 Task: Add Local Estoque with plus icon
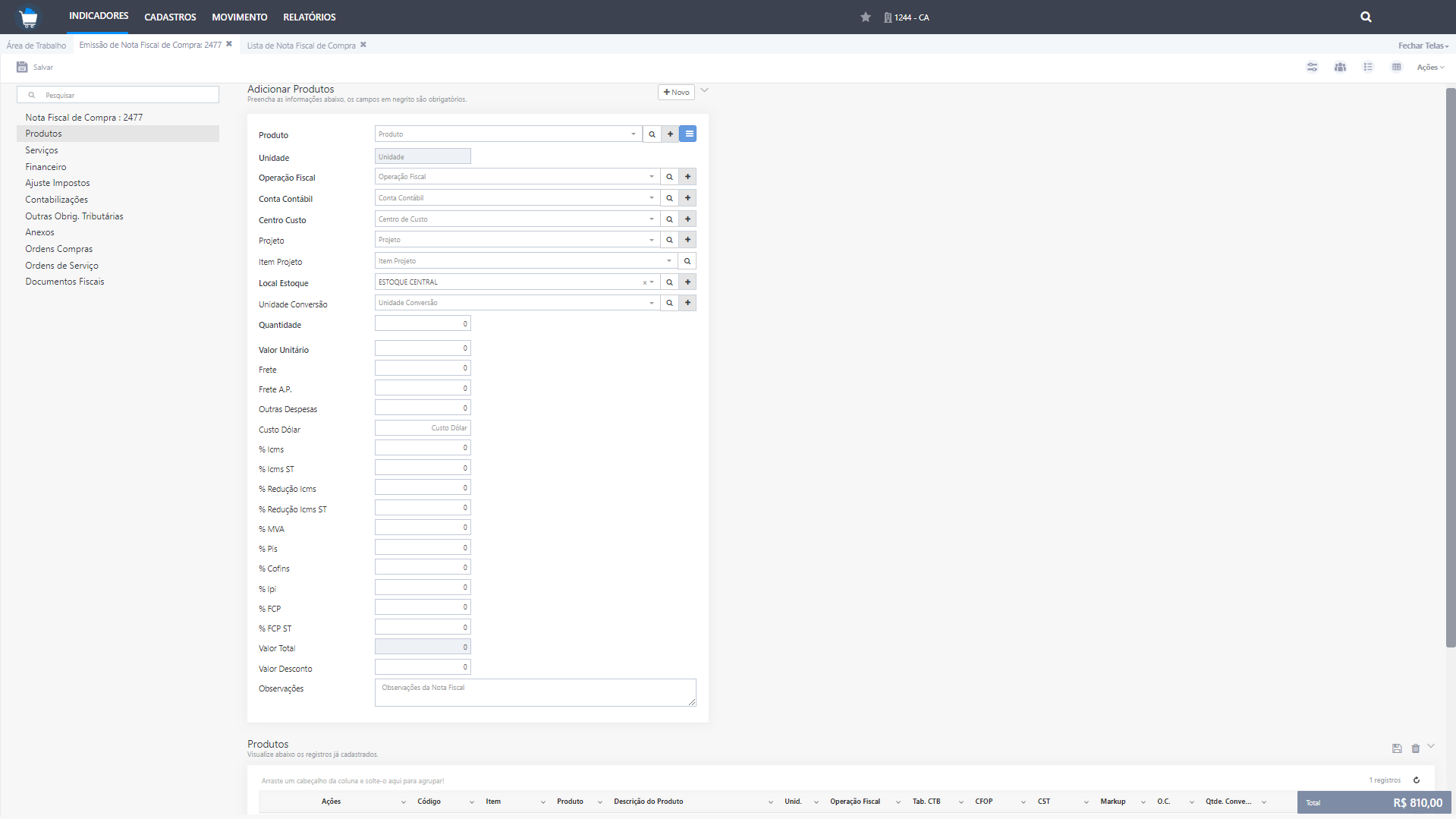coord(687,282)
